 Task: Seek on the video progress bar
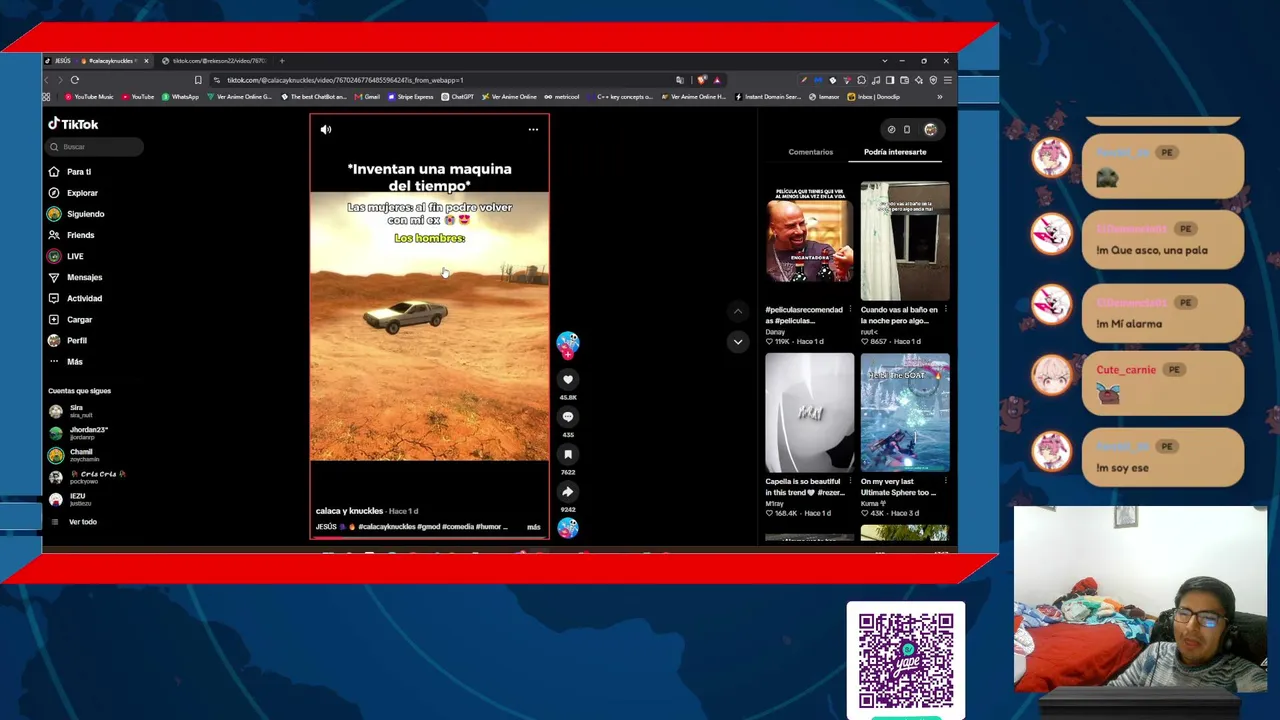click(x=429, y=538)
